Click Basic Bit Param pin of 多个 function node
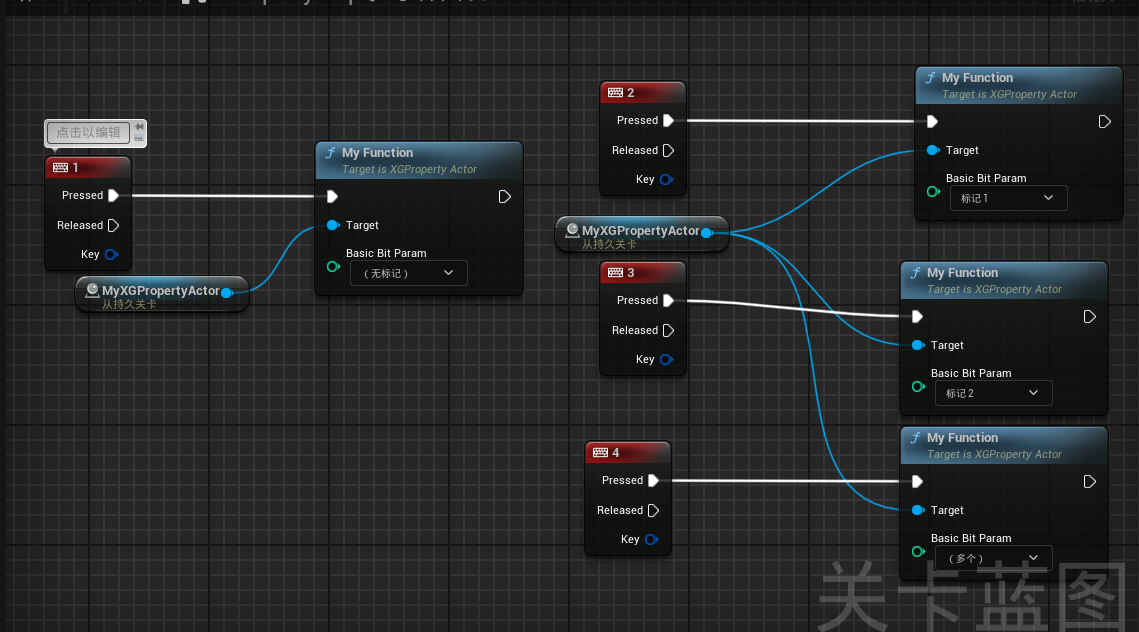 pos(918,551)
